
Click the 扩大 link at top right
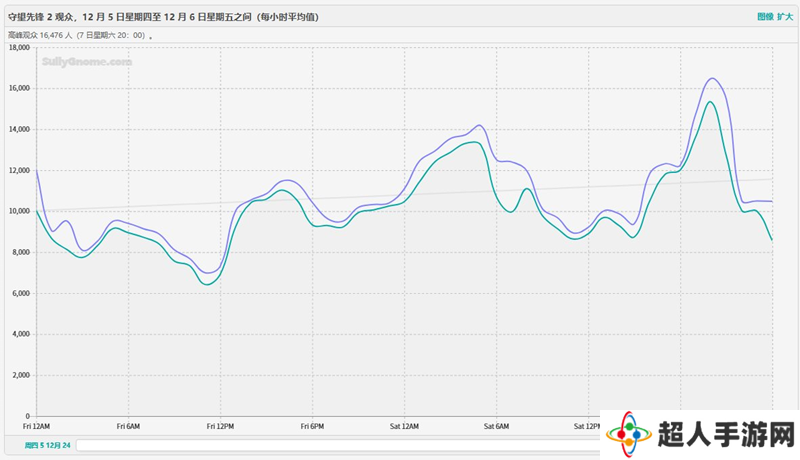point(785,17)
